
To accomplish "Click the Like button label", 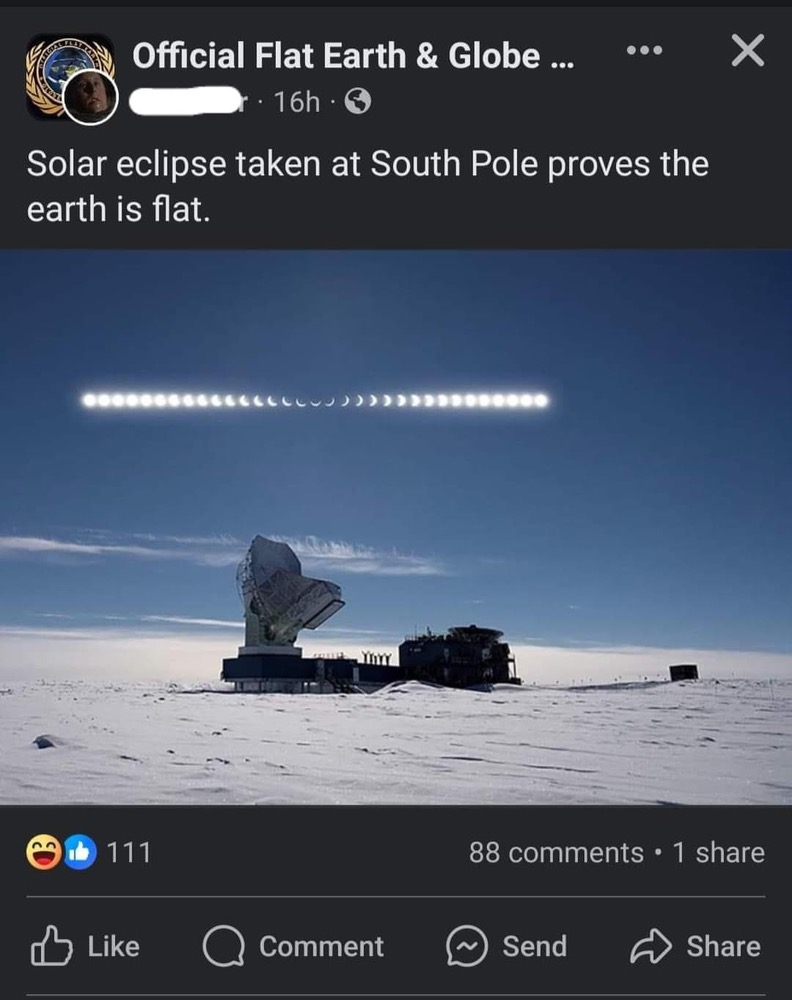I will [x=114, y=946].
